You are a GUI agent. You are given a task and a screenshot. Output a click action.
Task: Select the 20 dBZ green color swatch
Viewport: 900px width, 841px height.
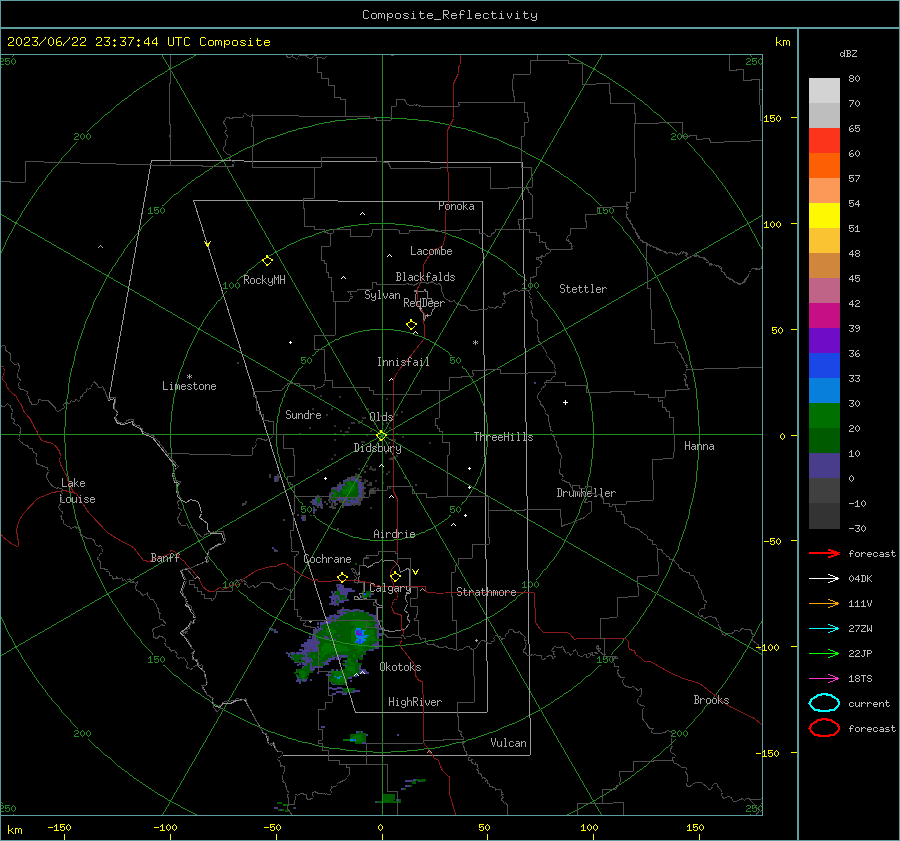(x=824, y=416)
